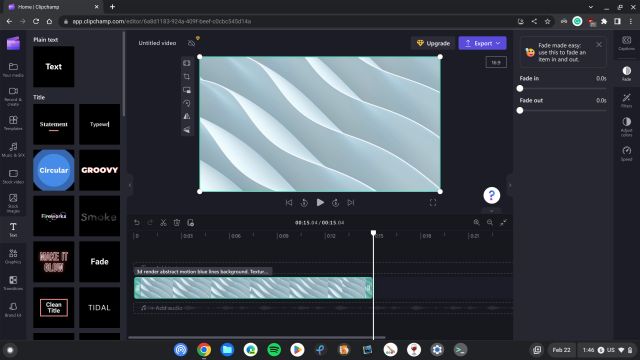The image size is (640, 360).
Task: Collapse the left sidebar panel arrow
Action: coord(130,185)
